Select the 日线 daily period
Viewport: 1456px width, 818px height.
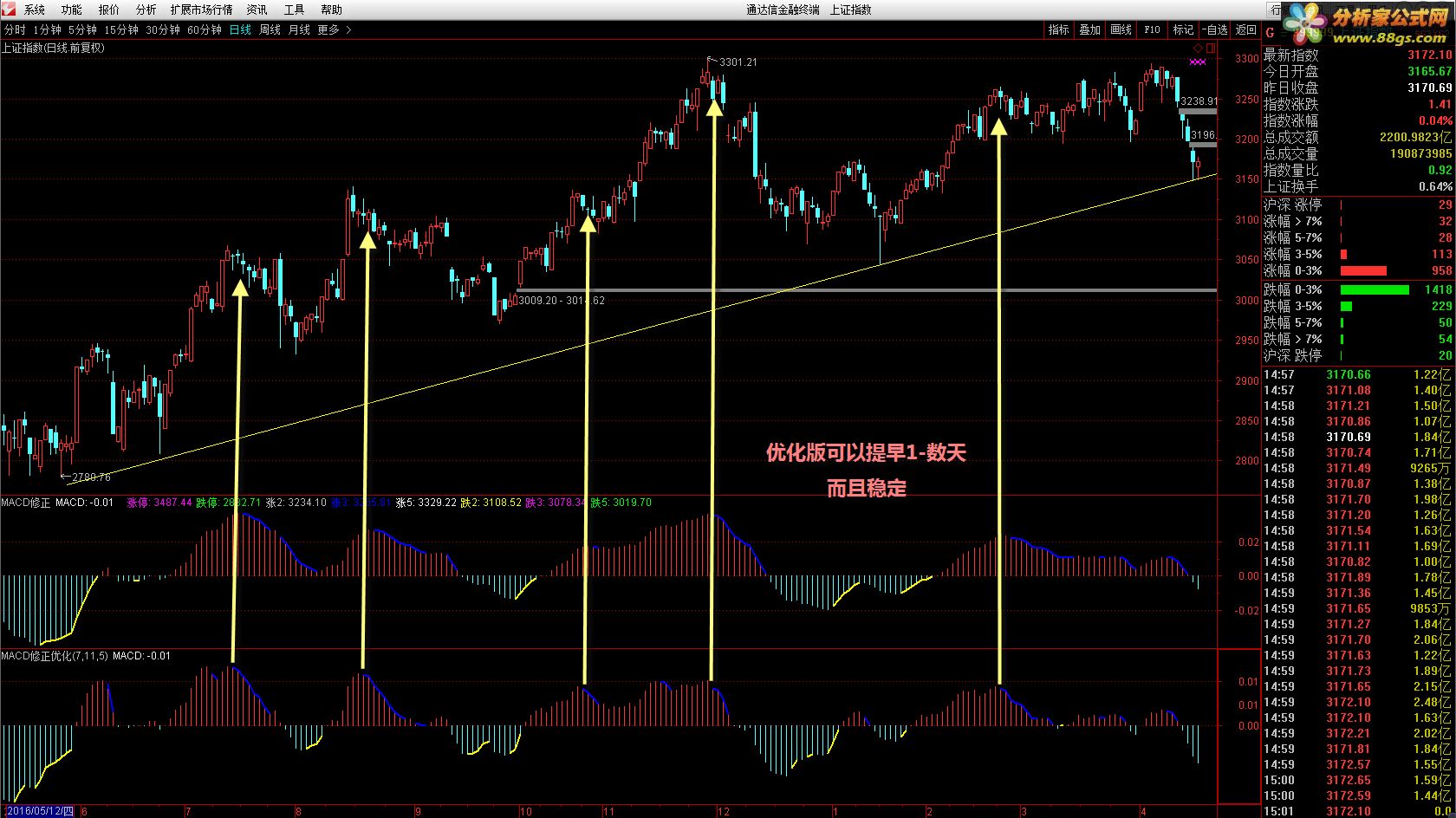tap(240, 29)
